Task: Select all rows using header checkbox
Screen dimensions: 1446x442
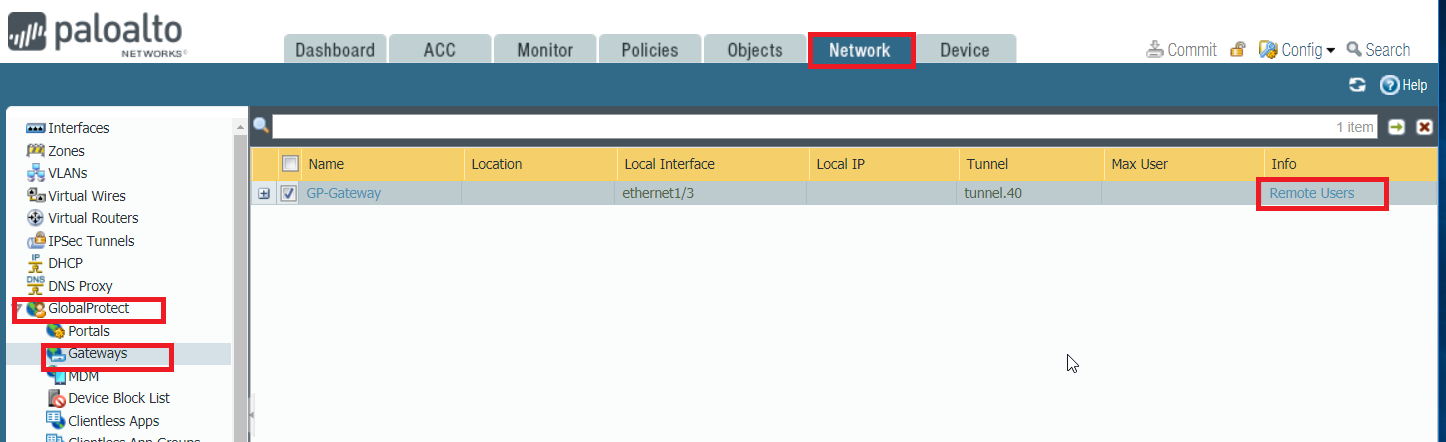Action: pos(290,163)
